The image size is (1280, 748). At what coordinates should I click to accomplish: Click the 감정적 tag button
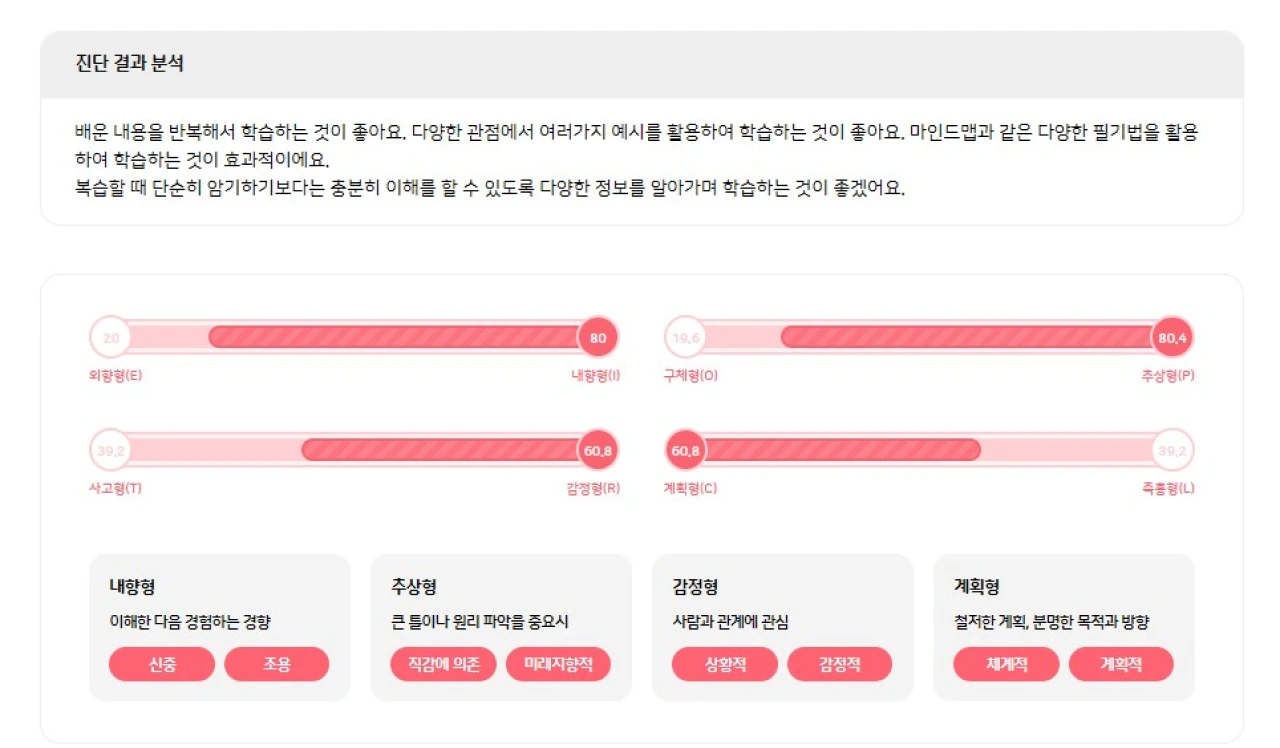tap(840, 664)
